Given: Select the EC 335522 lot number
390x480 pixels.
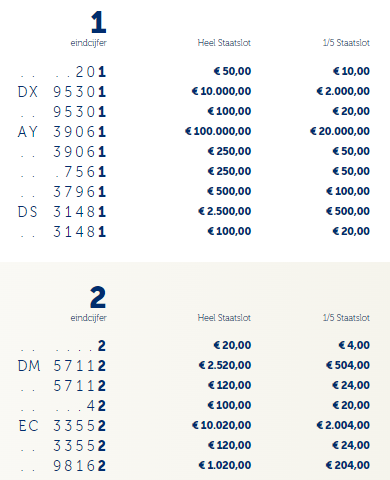Looking at the screenshot, I should tap(62, 426).
